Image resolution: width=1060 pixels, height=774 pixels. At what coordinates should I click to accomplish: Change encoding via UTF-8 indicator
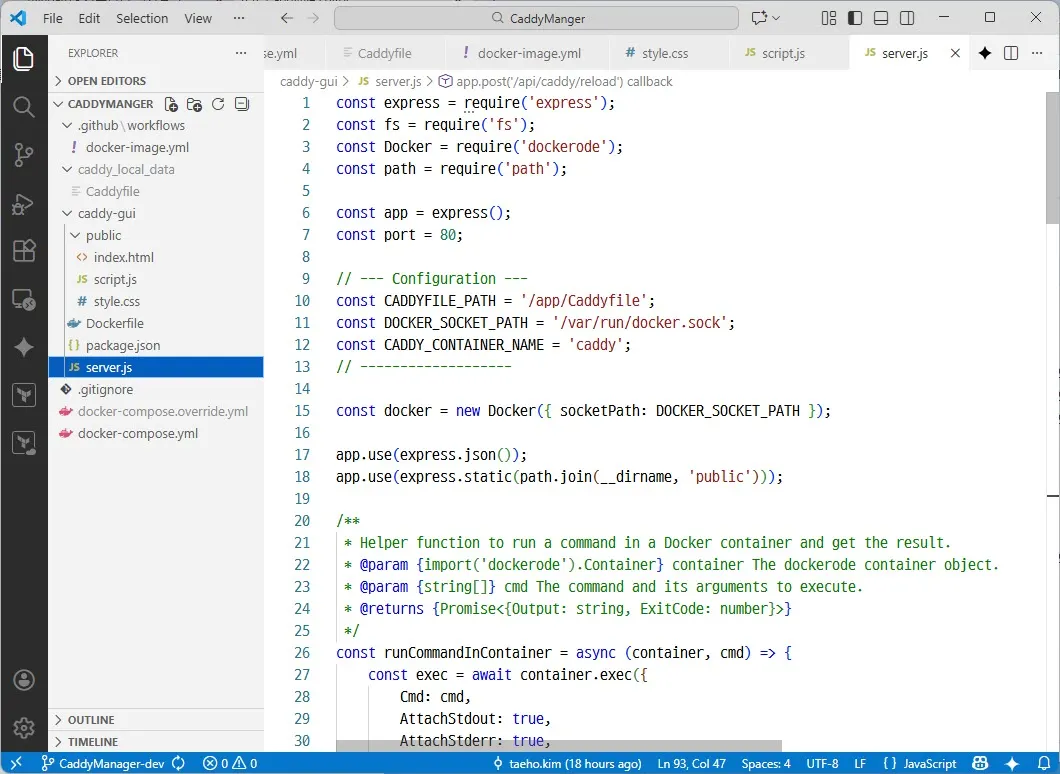(822, 763)
